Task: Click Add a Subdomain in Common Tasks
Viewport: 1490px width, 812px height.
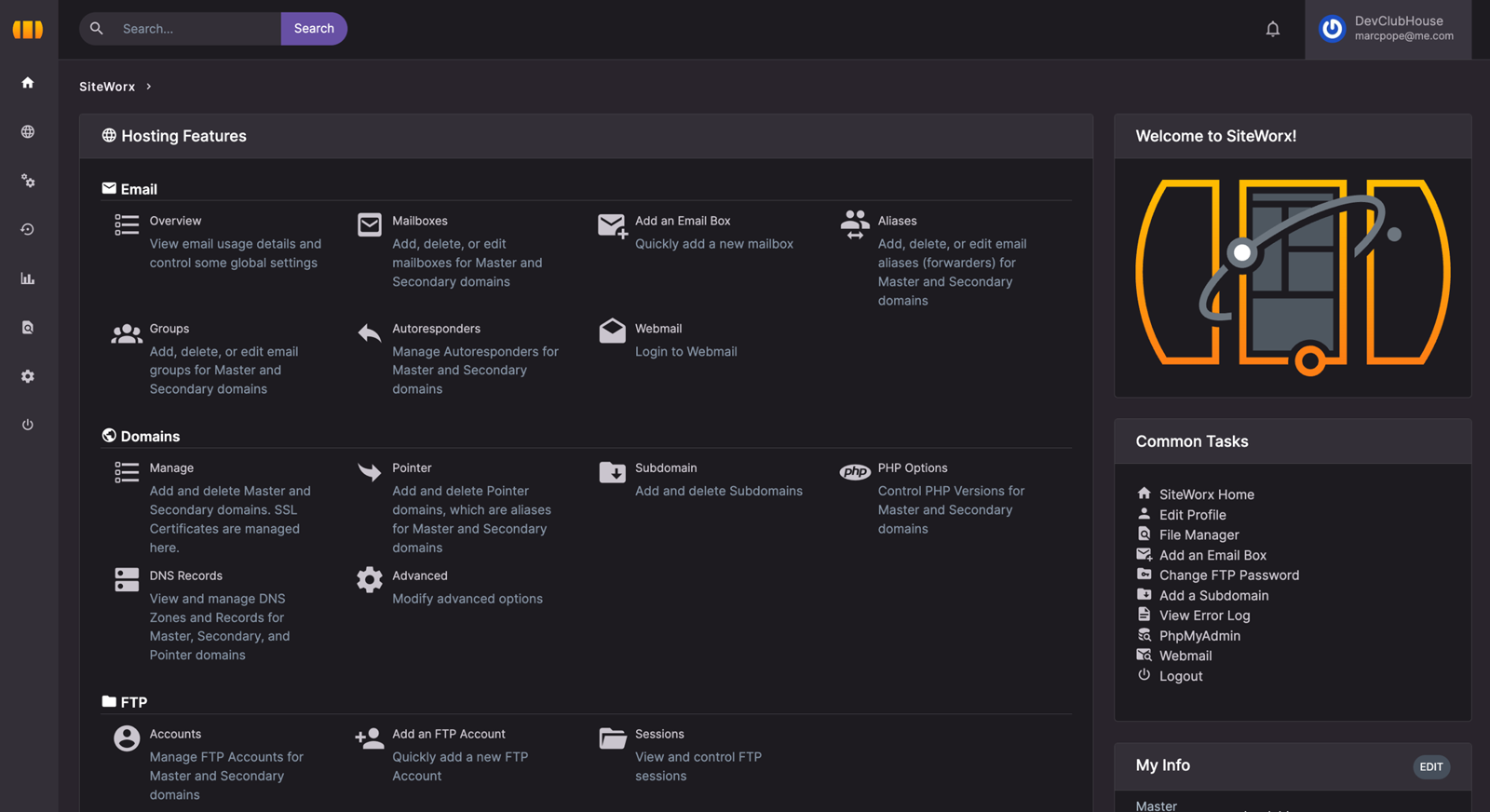Action: pos(1213,596)
